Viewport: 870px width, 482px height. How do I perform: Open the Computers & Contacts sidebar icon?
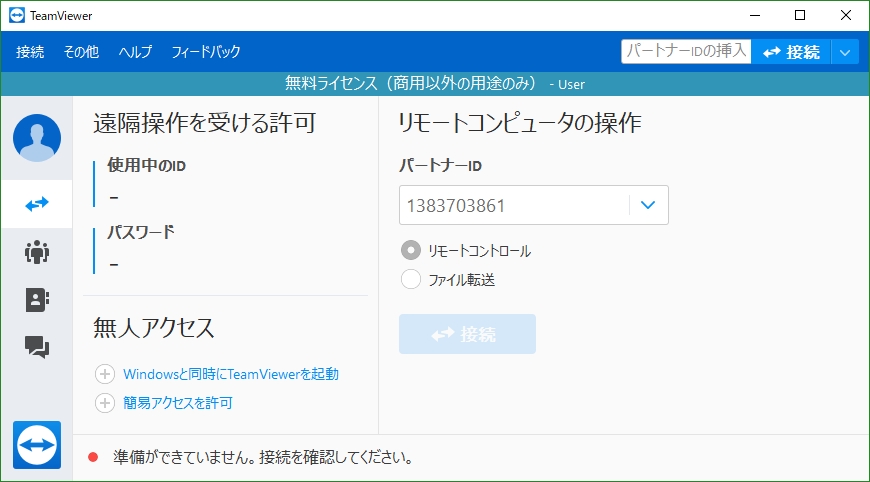point(37,300)
